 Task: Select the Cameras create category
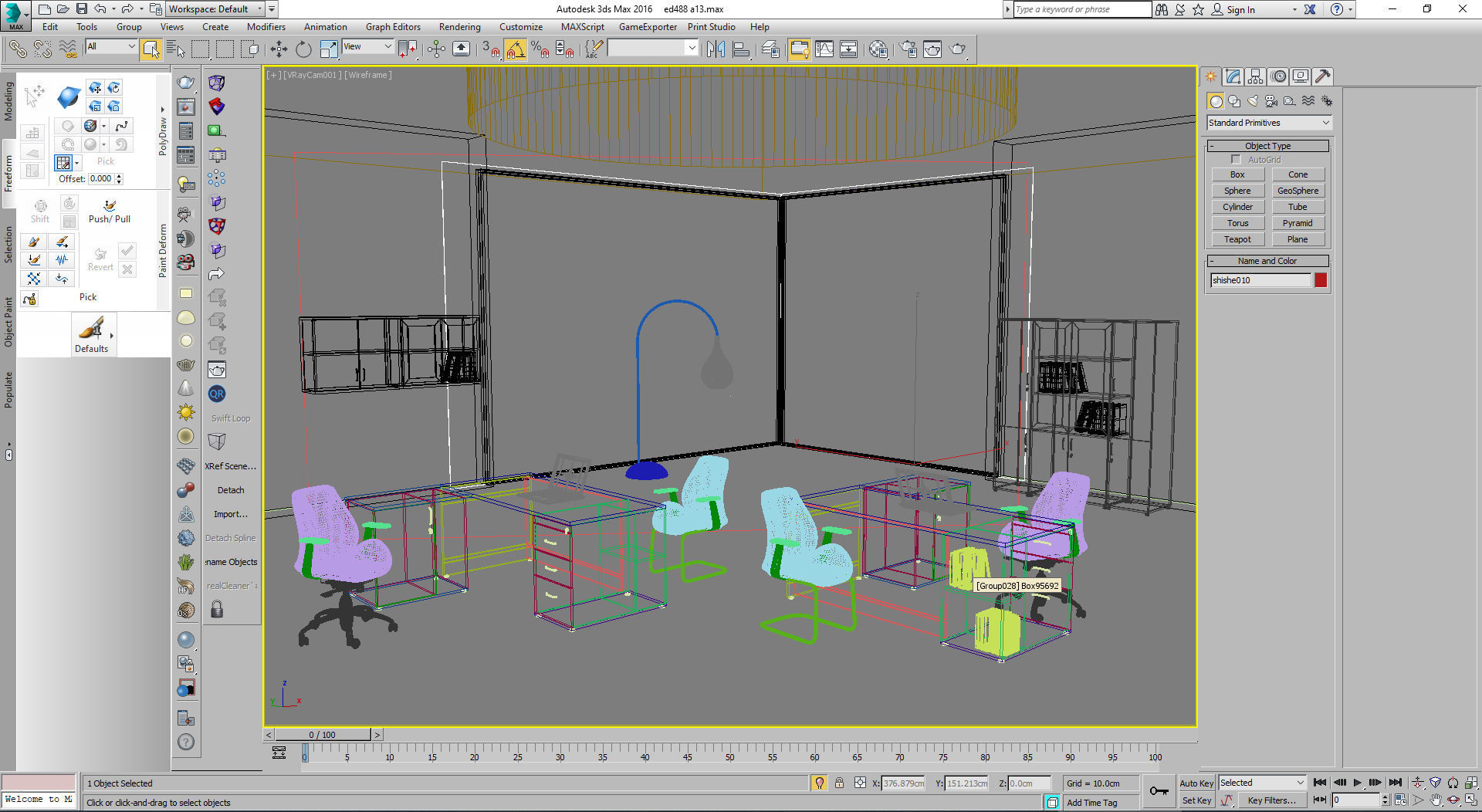(1271, 101)
